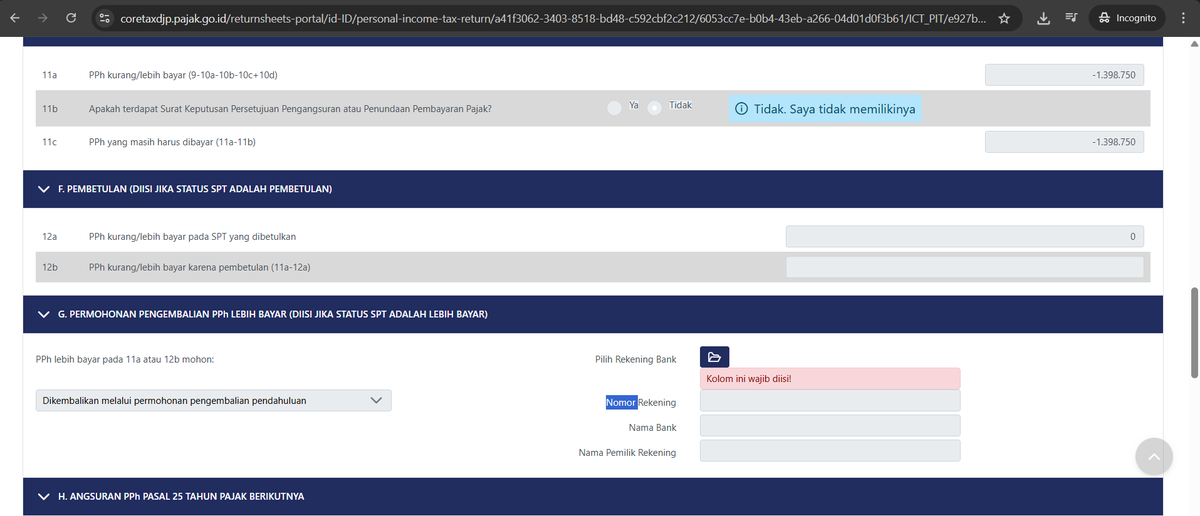This screenshot has width=1200, height=516.
Task: Collapse section F. Pembetulan
Action: [43, 189]
